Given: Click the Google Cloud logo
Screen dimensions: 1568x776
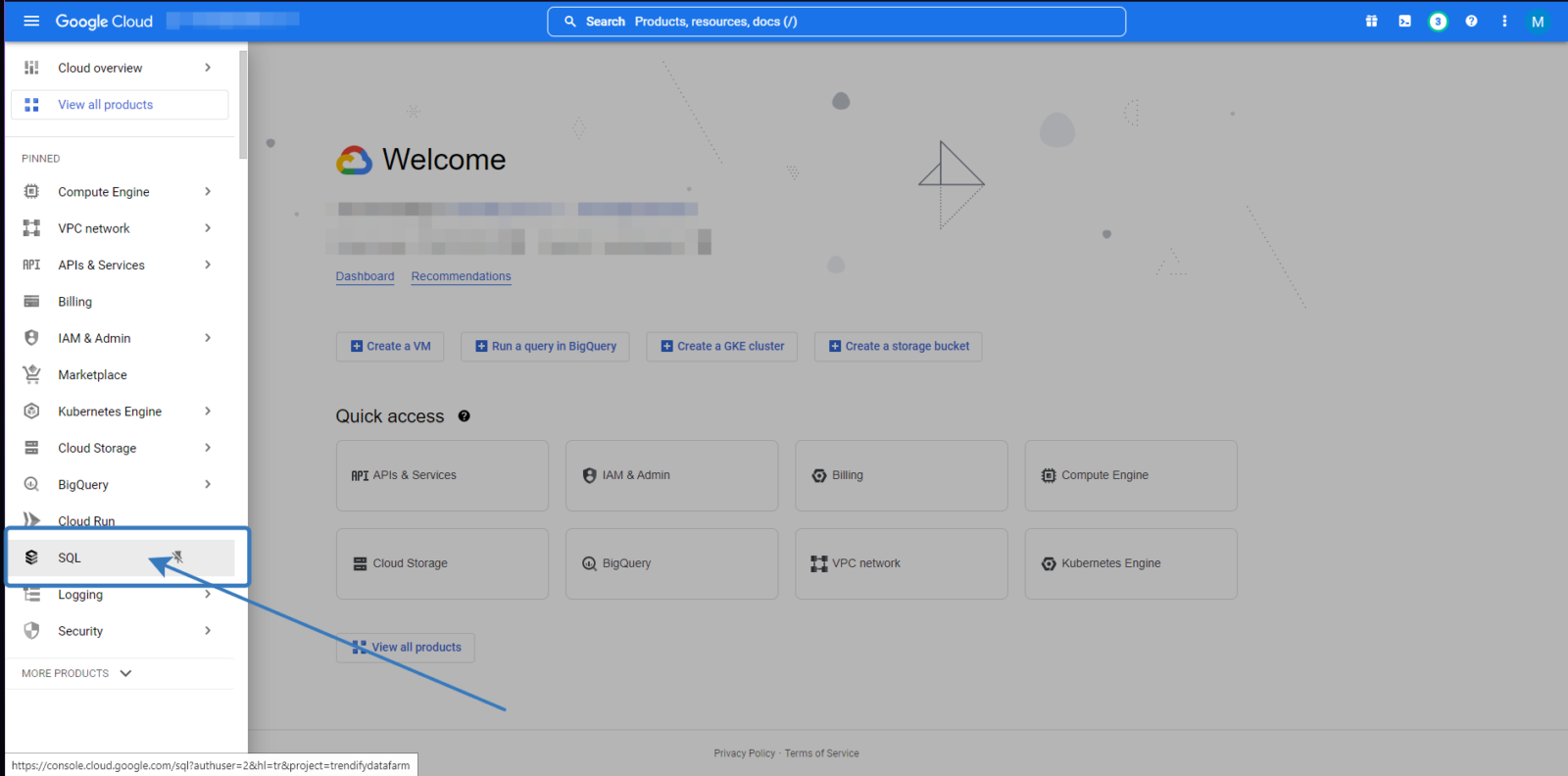Looking at the screenshot, I should (104, 22).
